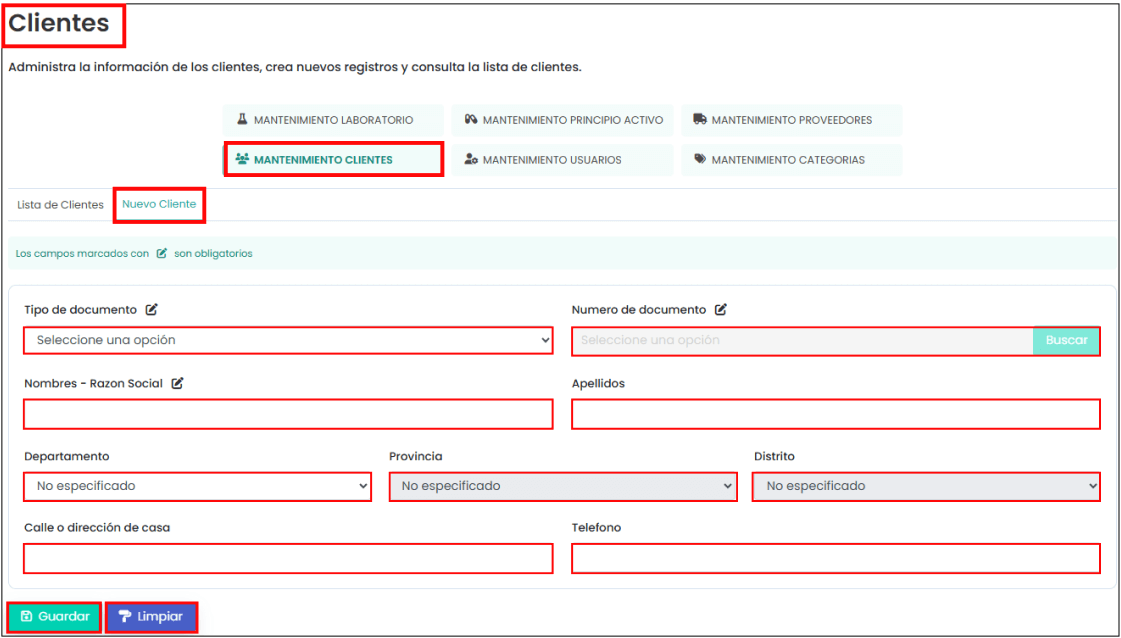Expand the Departamento dropdown

197,486
